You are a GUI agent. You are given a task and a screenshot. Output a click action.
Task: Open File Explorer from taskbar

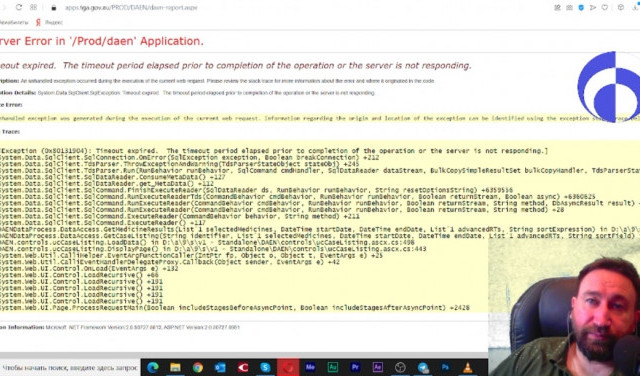pyautogui.click(x=176, y=367)
